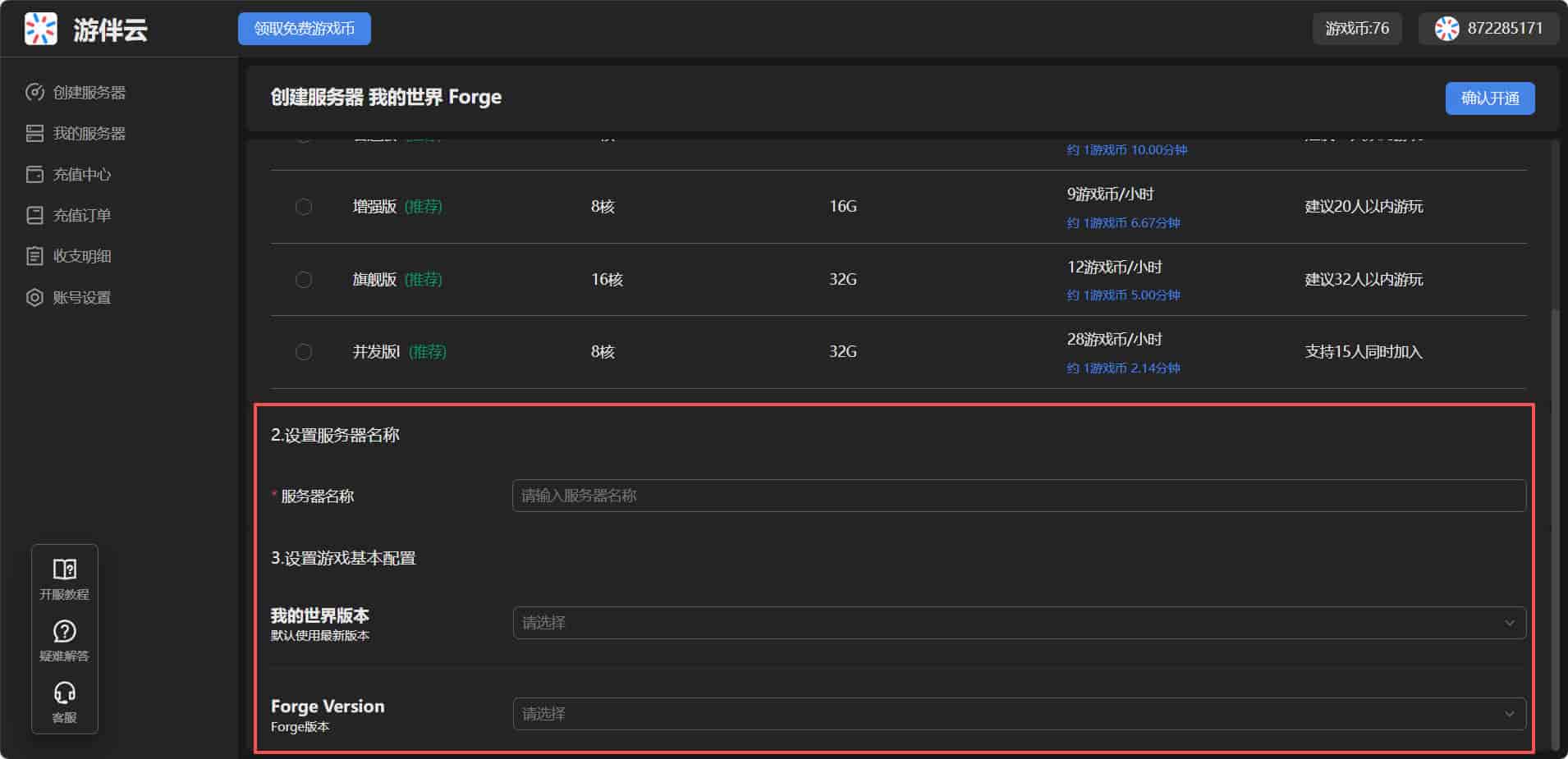The width and height of the screenshot is (1568, 759).
Task: Click the 16核 cell in 旗舰版 row
Action: click(607, 280)
